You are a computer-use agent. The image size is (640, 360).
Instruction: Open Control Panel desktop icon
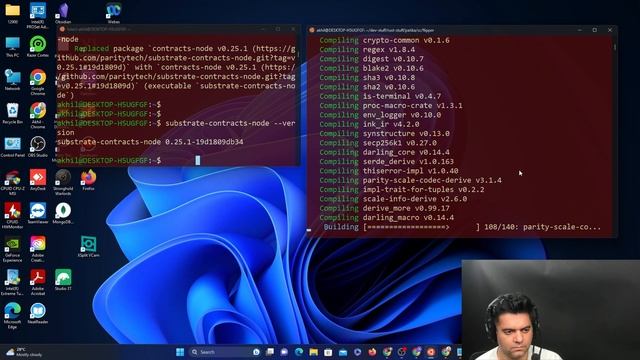12,147
